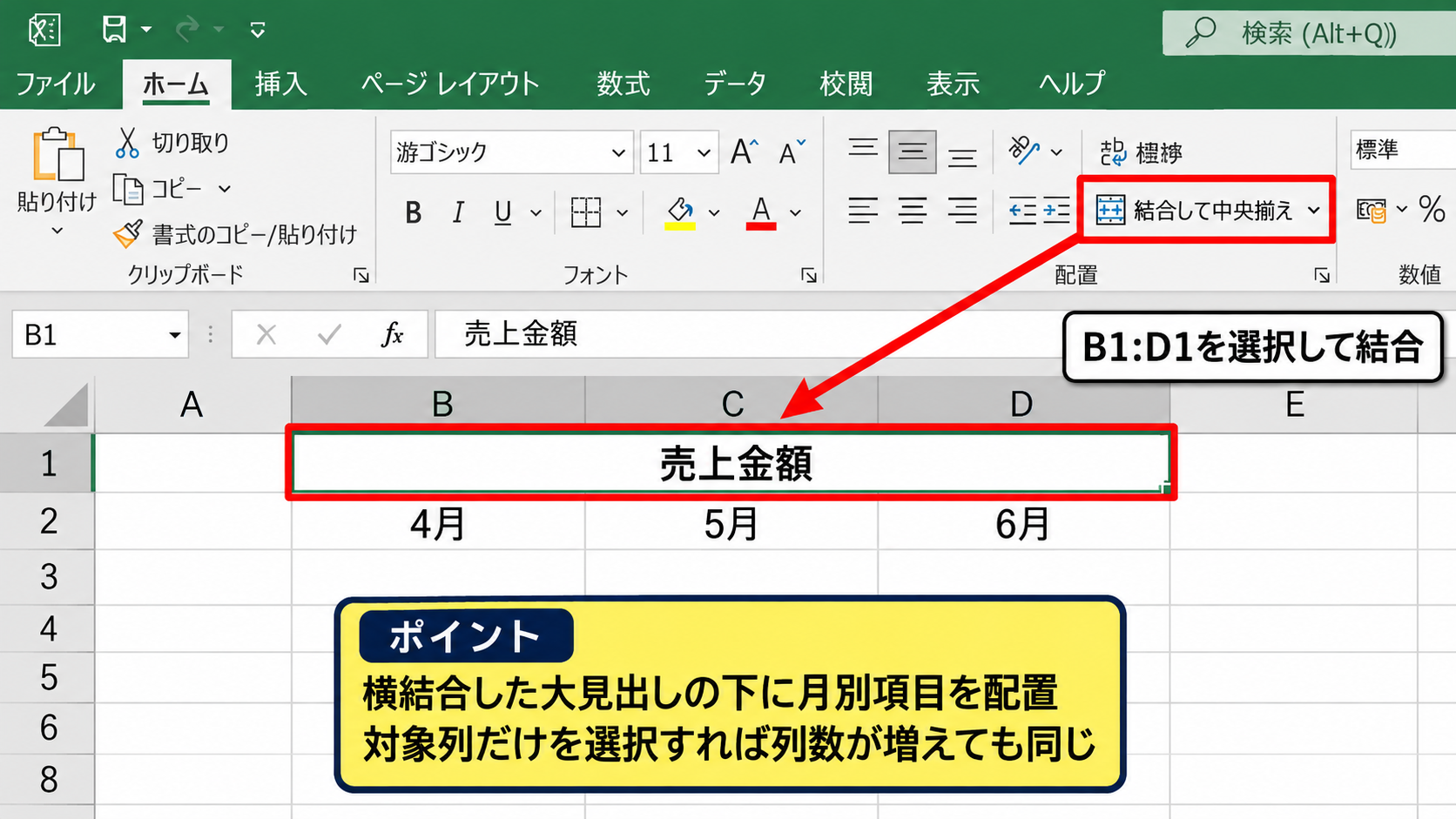
Task: Toggle Italic formatting
Action: tap(458, 212)
